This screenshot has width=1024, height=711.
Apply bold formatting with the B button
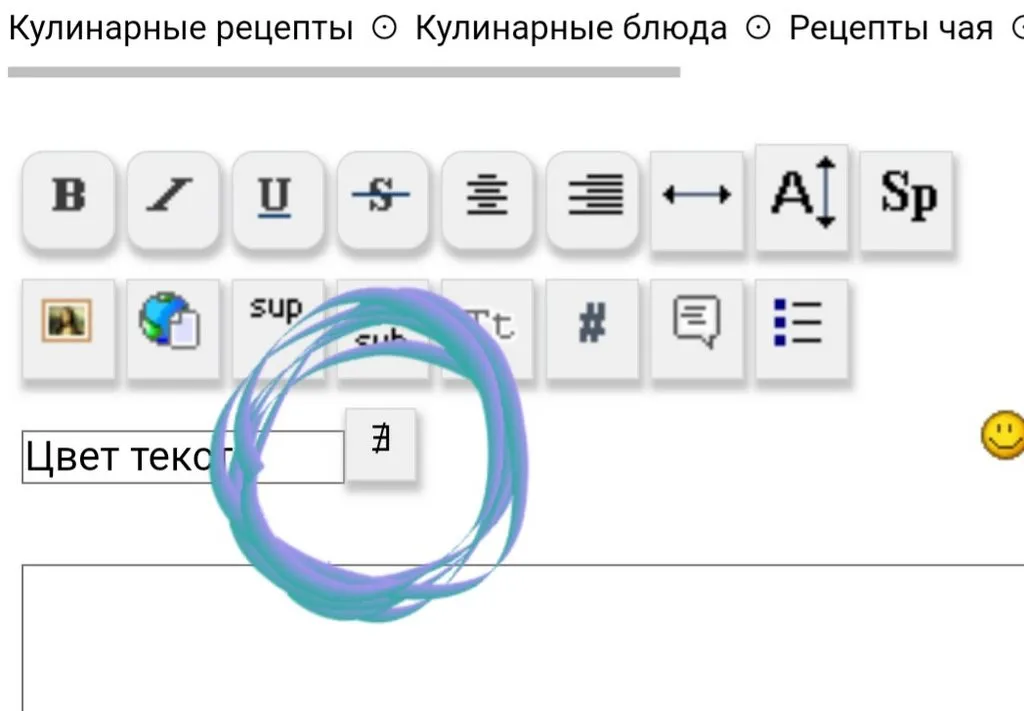click(66, 196)
